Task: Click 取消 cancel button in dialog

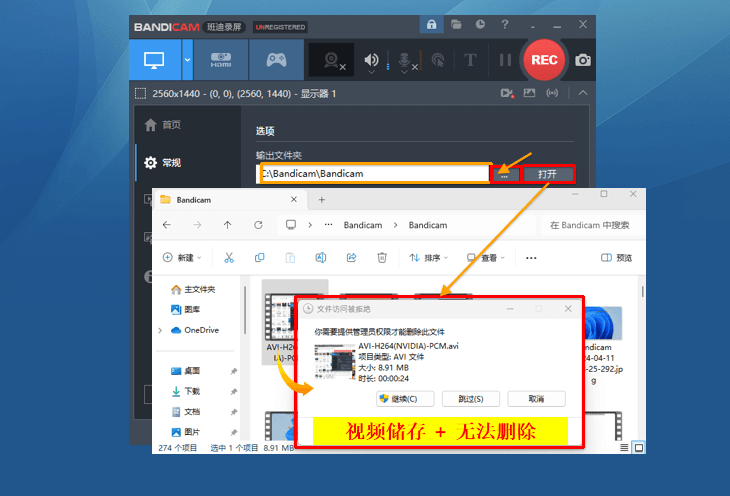Action: (536, 399)
